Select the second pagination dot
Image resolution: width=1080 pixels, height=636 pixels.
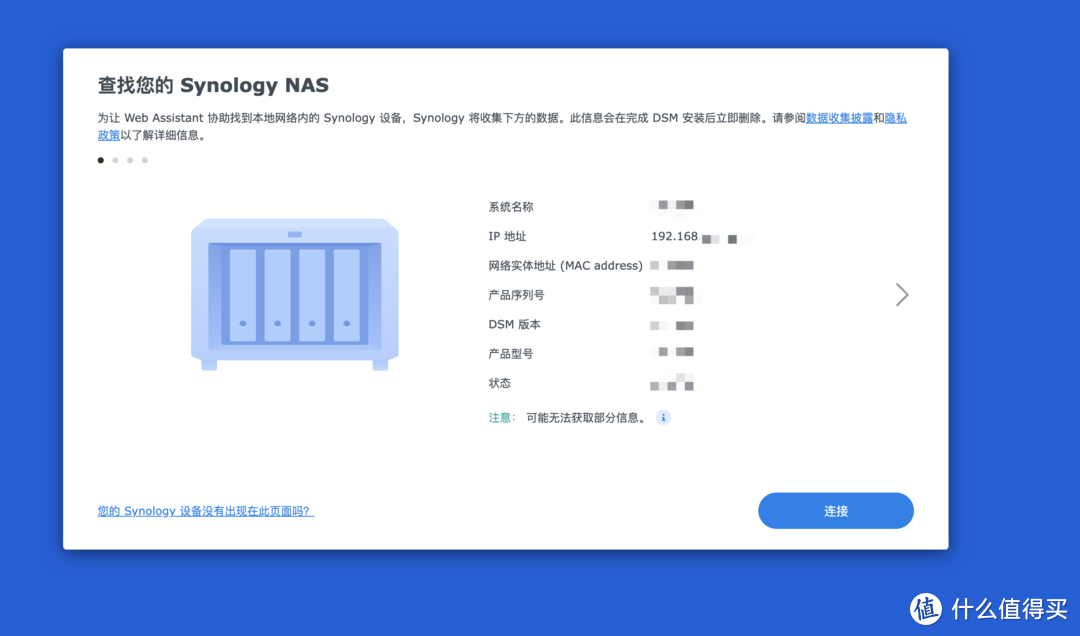[115, 160]
